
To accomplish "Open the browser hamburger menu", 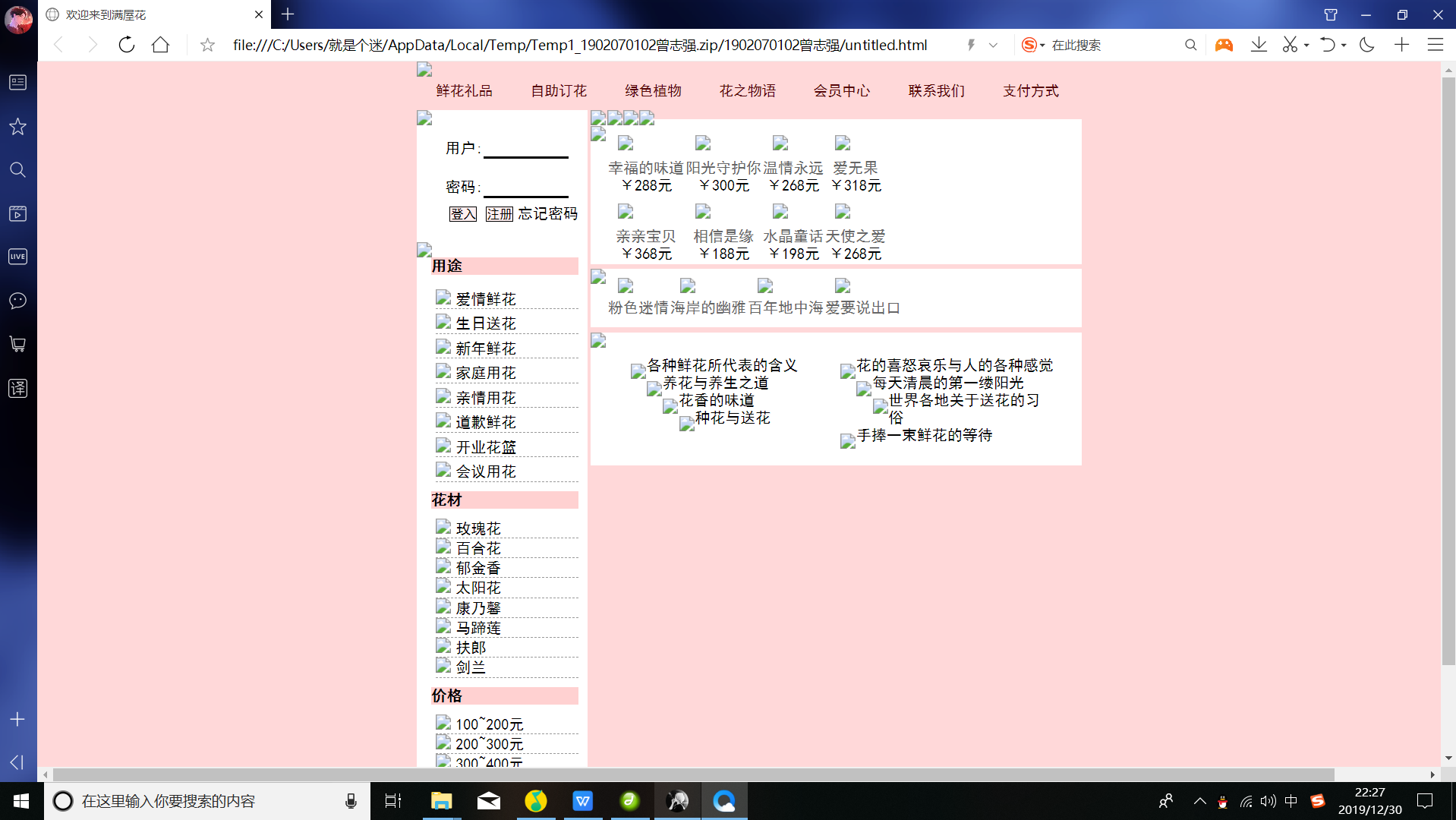I will [1435, 45].
